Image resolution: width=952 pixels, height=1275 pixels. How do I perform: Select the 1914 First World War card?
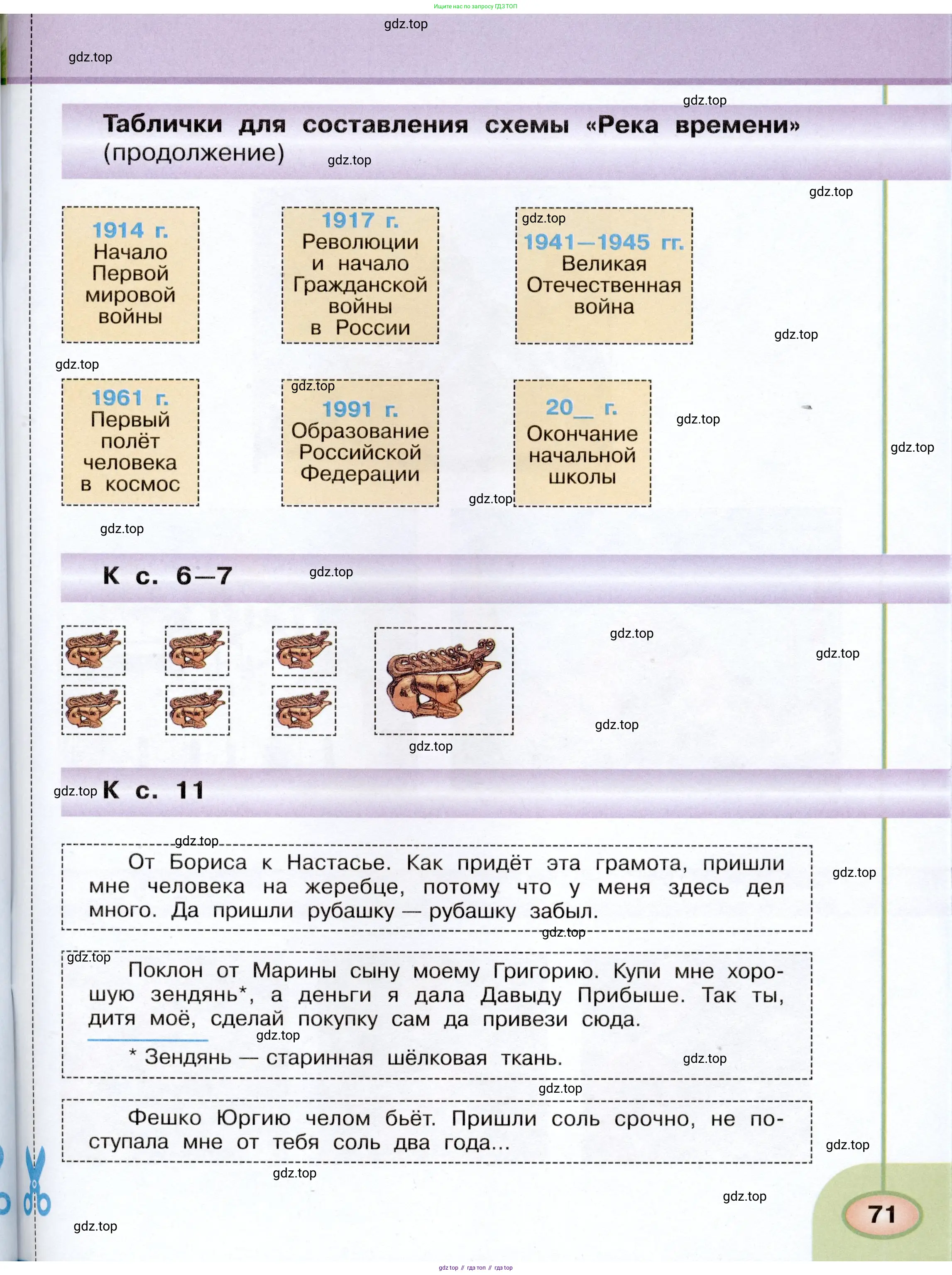[x=130, y=275]
